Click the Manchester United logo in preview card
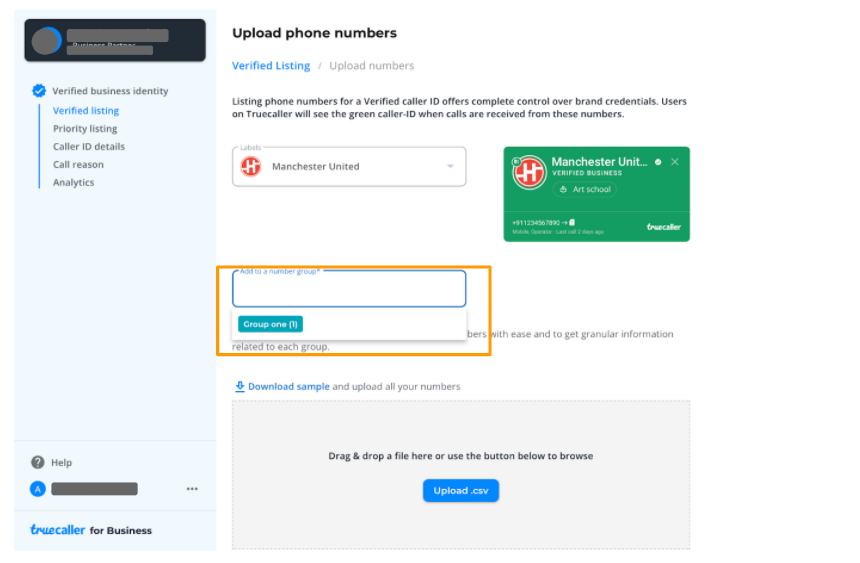The width and height of the screenshot is (860, 563). (529, 172)
